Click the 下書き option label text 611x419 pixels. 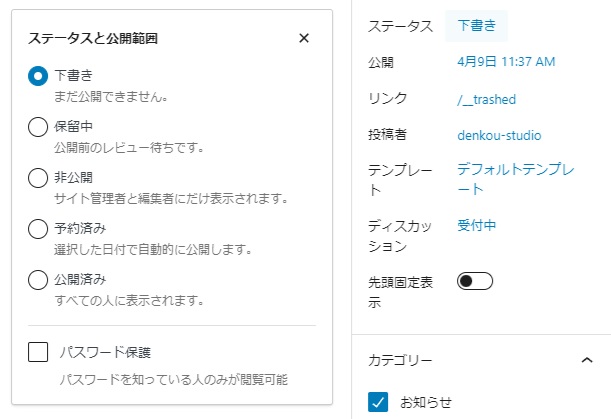coord(74,75)
